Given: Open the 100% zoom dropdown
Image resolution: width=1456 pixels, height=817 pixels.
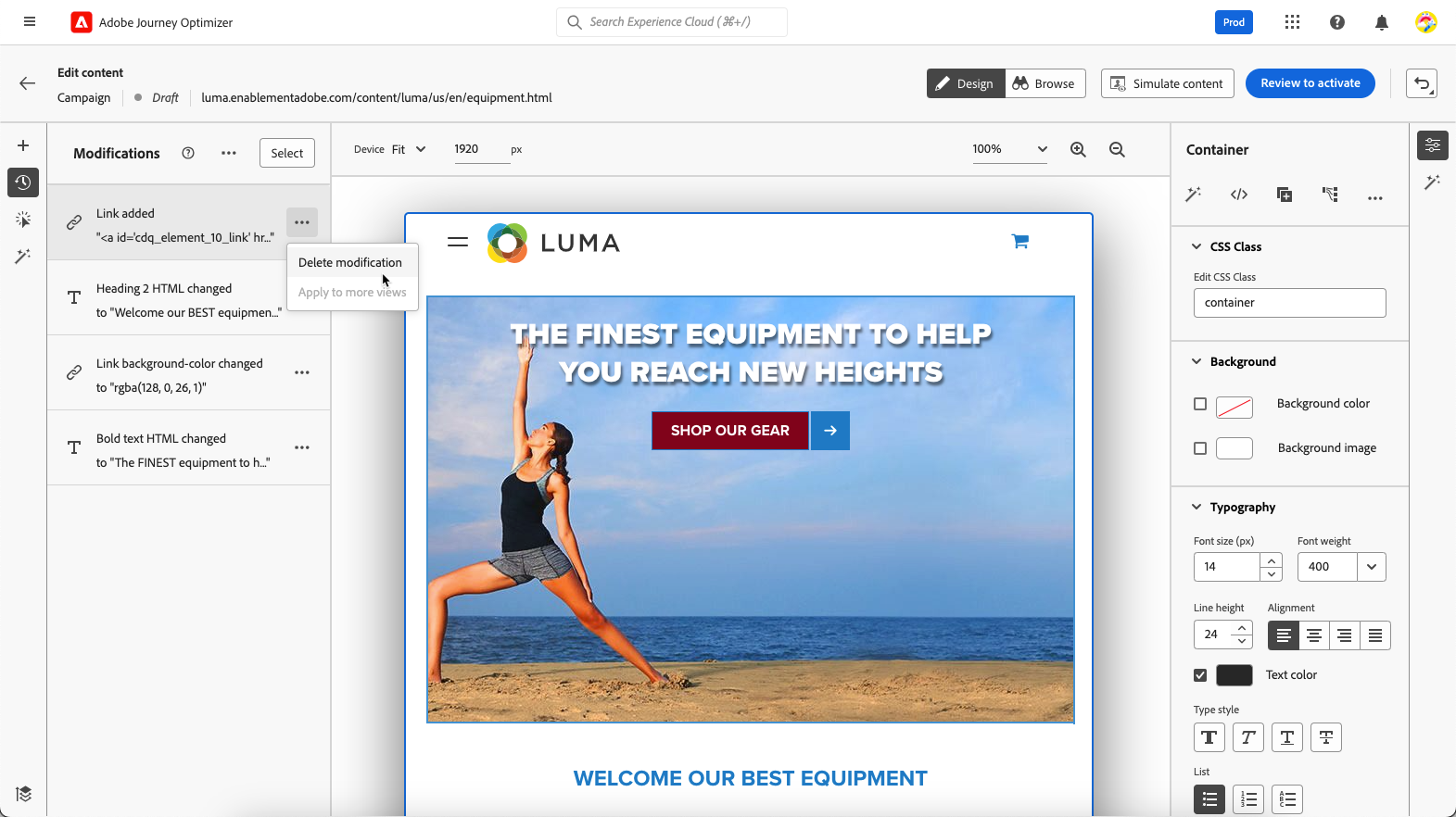Looking at the screenshot, I should 1009,149.
